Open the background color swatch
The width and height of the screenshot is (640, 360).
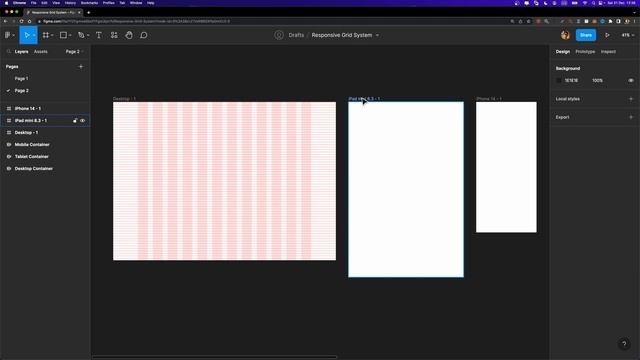coord(559,80)
